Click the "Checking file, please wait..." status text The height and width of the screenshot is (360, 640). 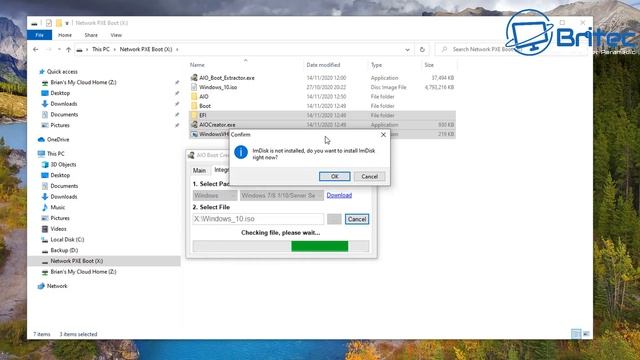click(x=280, y=233)
